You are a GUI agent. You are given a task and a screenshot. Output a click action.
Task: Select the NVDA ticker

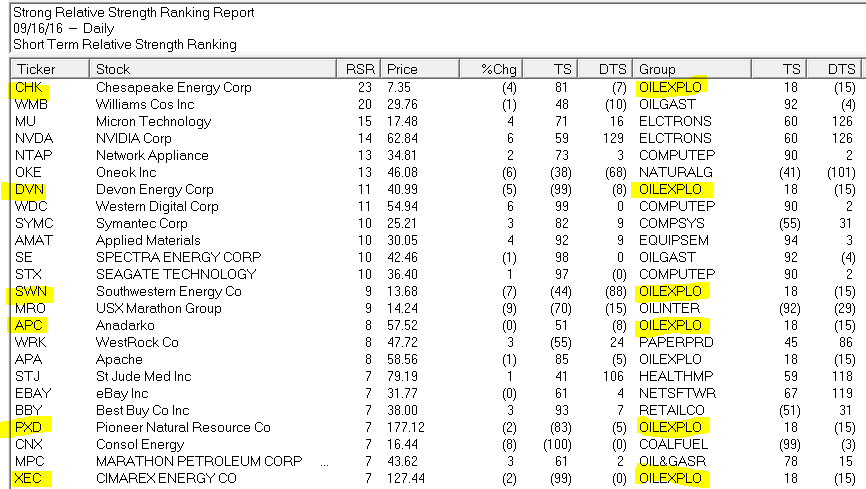(34, 139)
